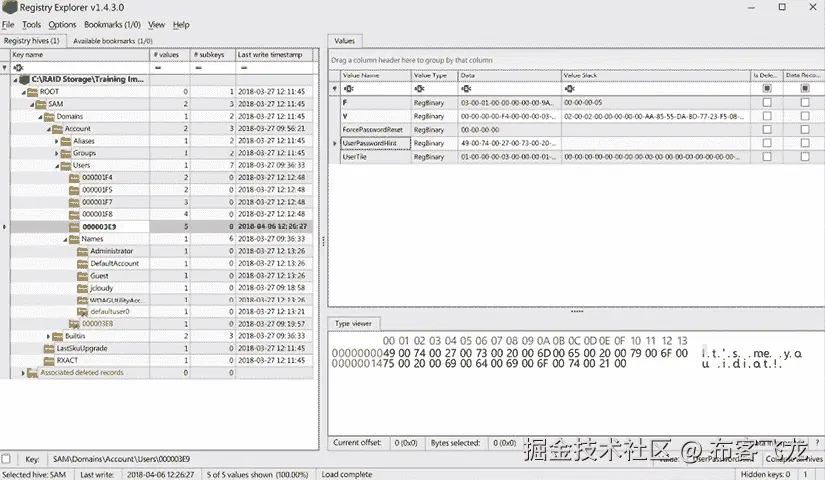Toggle Is Deleted checkbox for UserTile

click(767, 157)
